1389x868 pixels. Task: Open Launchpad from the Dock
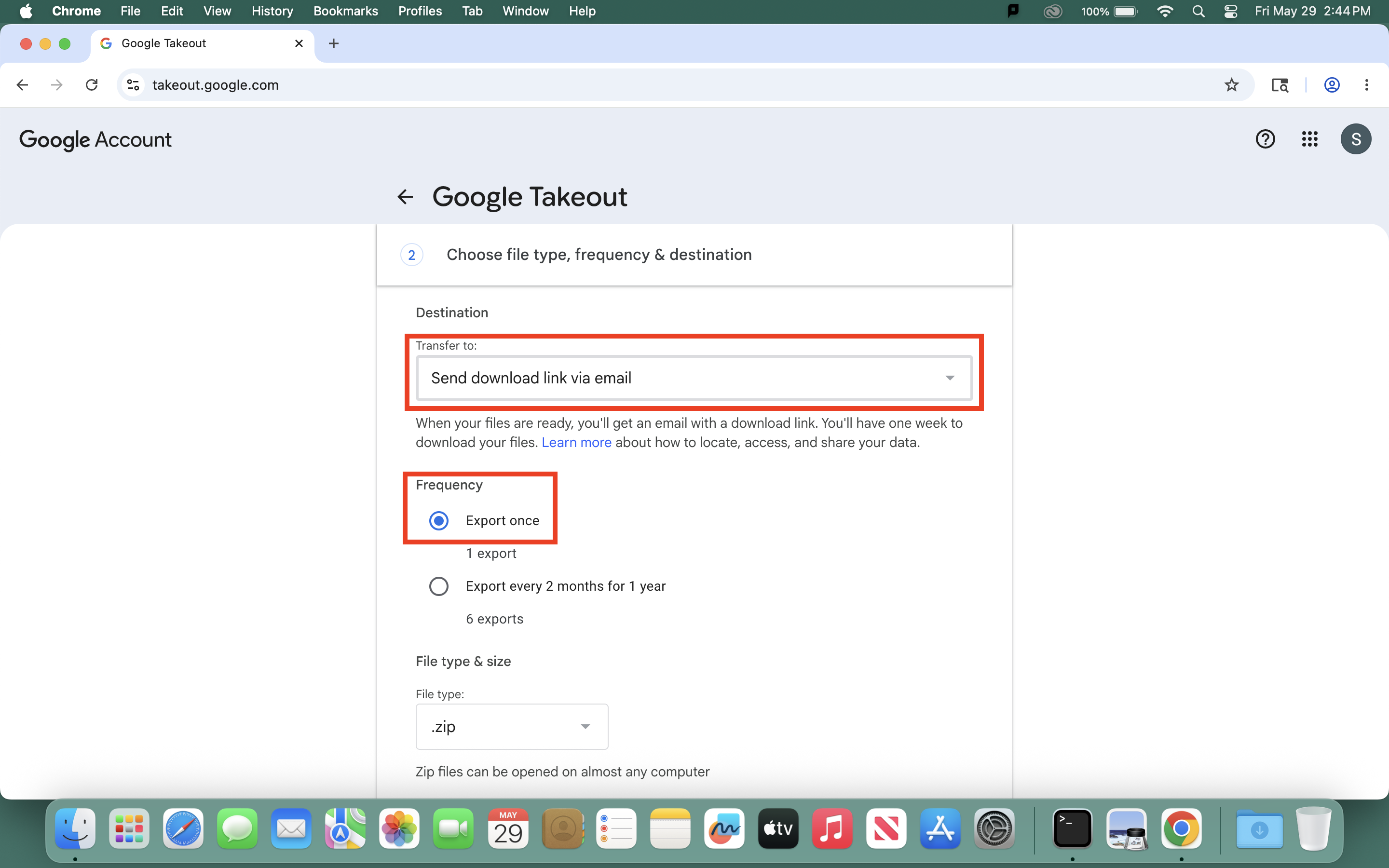click(129, 828)
